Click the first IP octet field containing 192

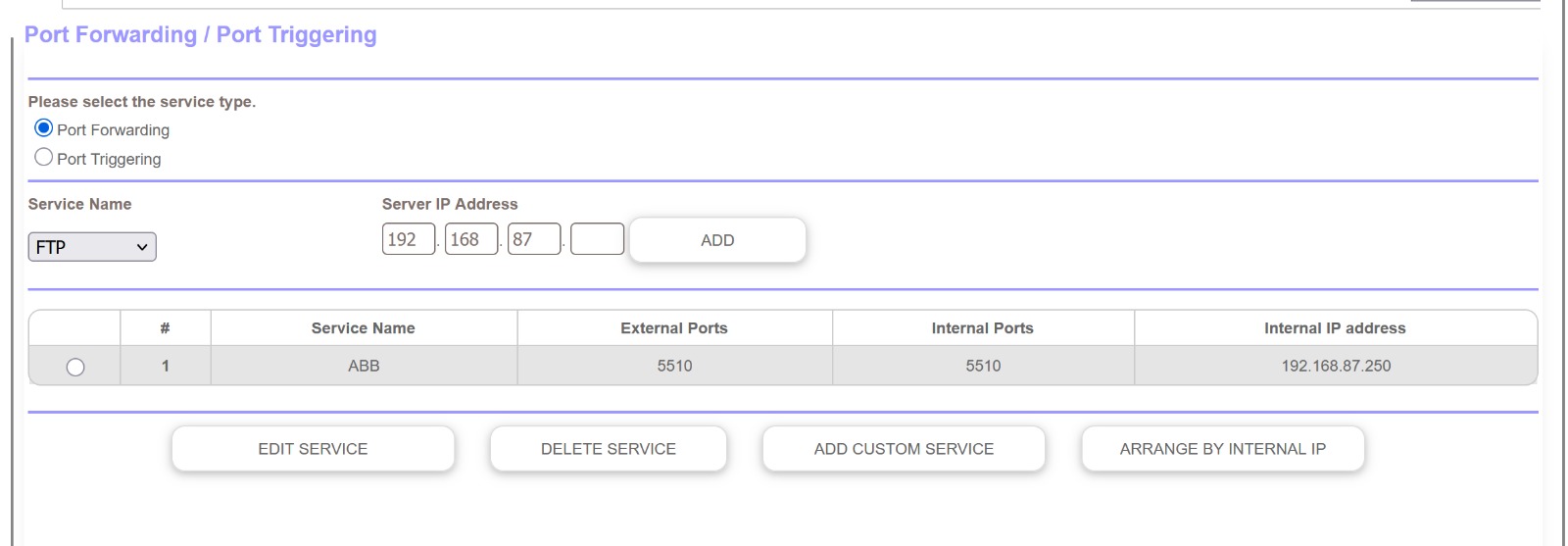(408, 239)
